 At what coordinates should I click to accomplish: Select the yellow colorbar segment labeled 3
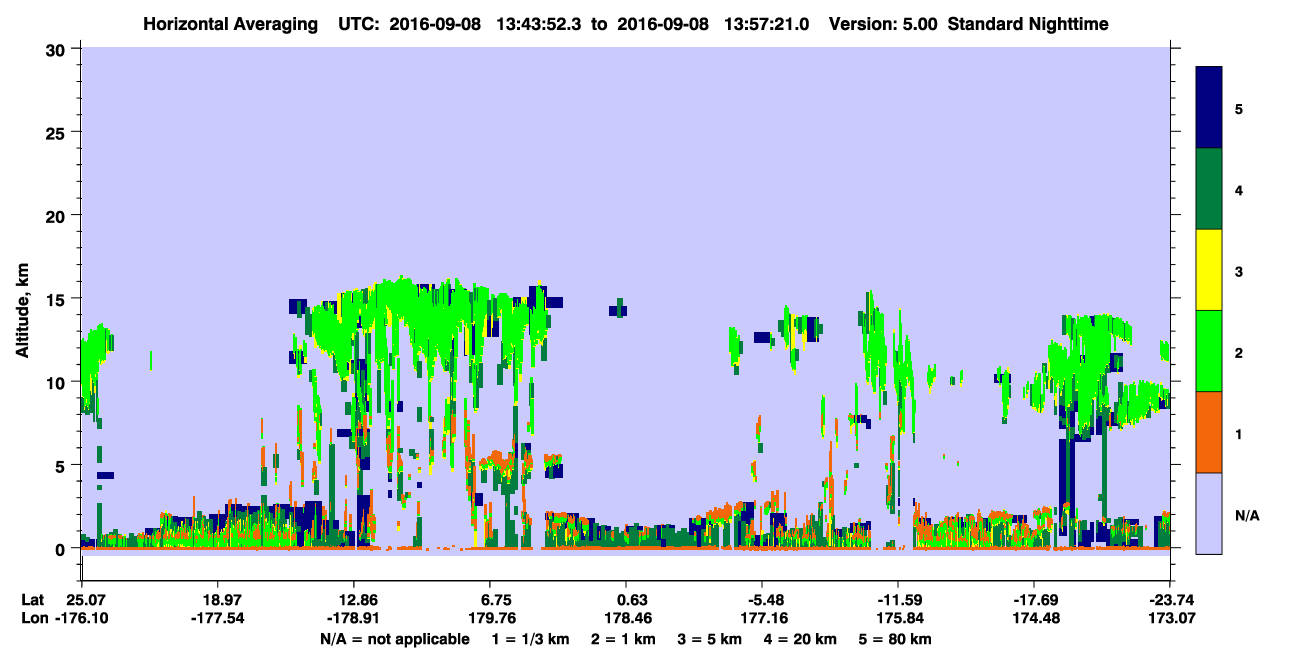(1209, 270)
